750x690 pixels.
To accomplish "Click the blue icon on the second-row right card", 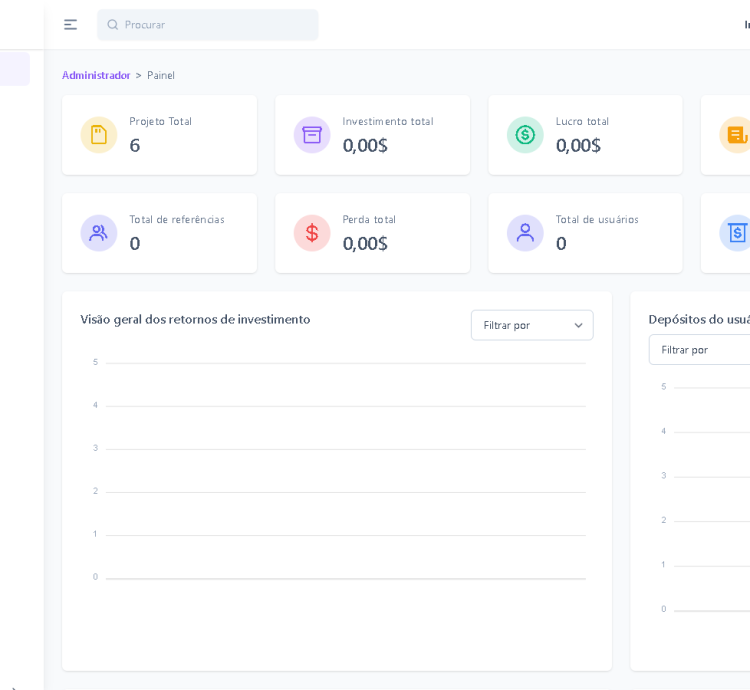I will [736, 233].
